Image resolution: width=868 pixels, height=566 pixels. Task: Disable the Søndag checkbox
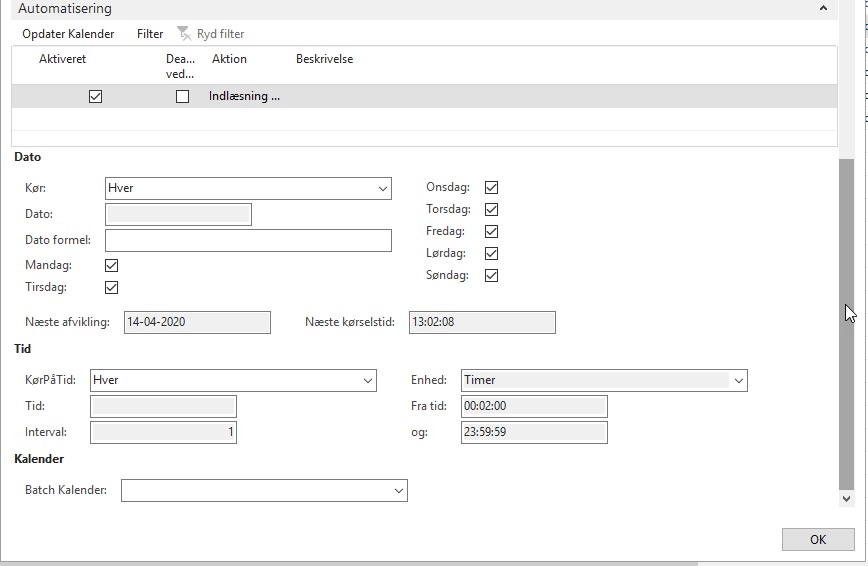(491, 276)
